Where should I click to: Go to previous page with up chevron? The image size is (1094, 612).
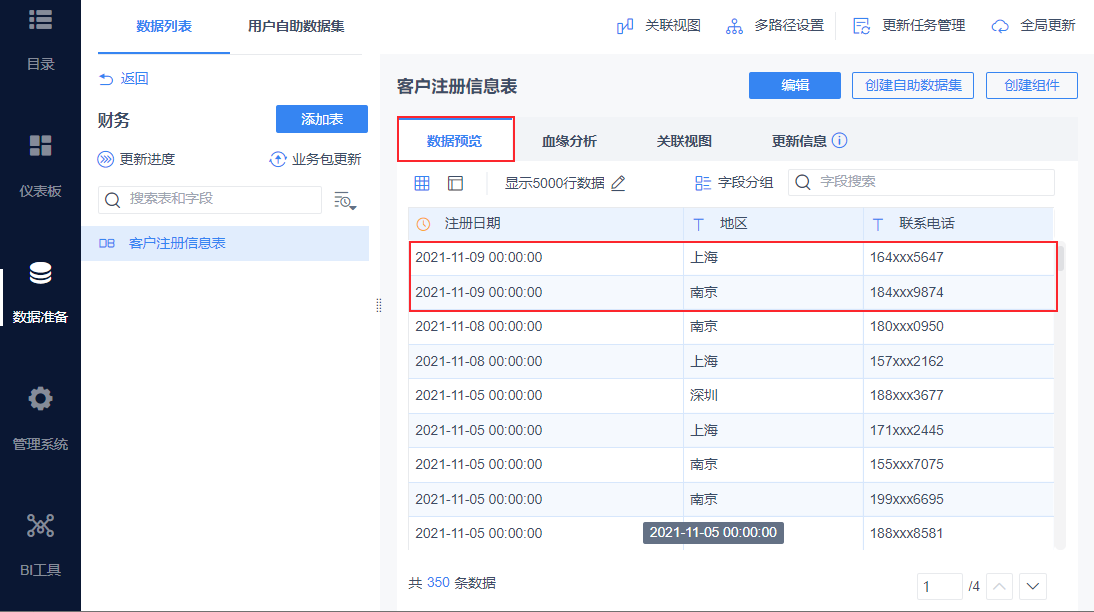point(999,586)
